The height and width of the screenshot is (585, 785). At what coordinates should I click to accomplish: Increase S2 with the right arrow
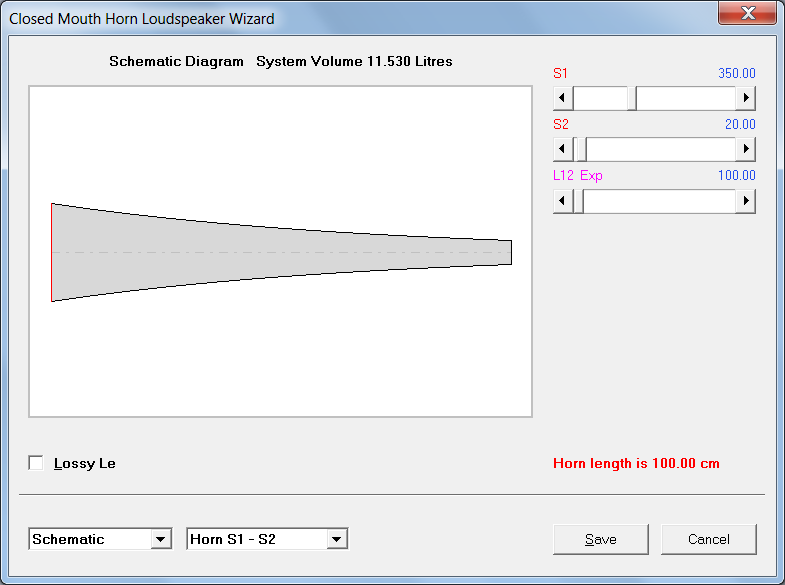tap(745, 149)
